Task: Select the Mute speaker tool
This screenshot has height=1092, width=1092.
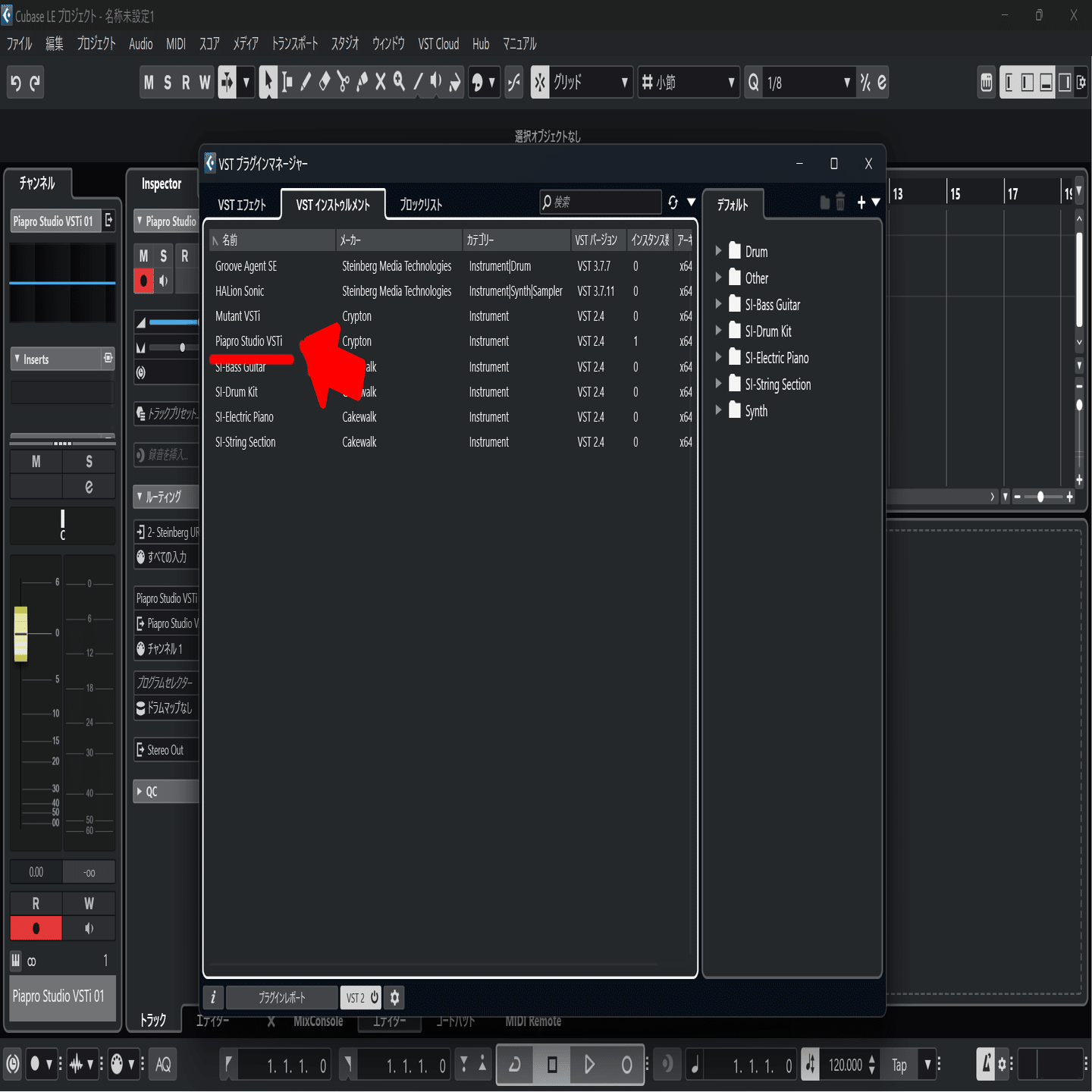Action: (434, 82)
